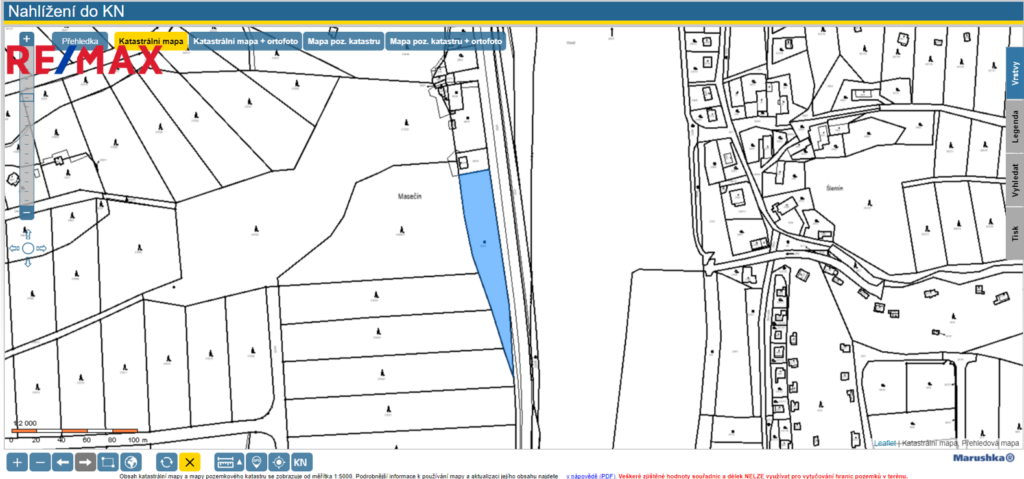The image size is (1024, 479).
Task: Switch to the Přehledka map tab
Action: [80, 41]
